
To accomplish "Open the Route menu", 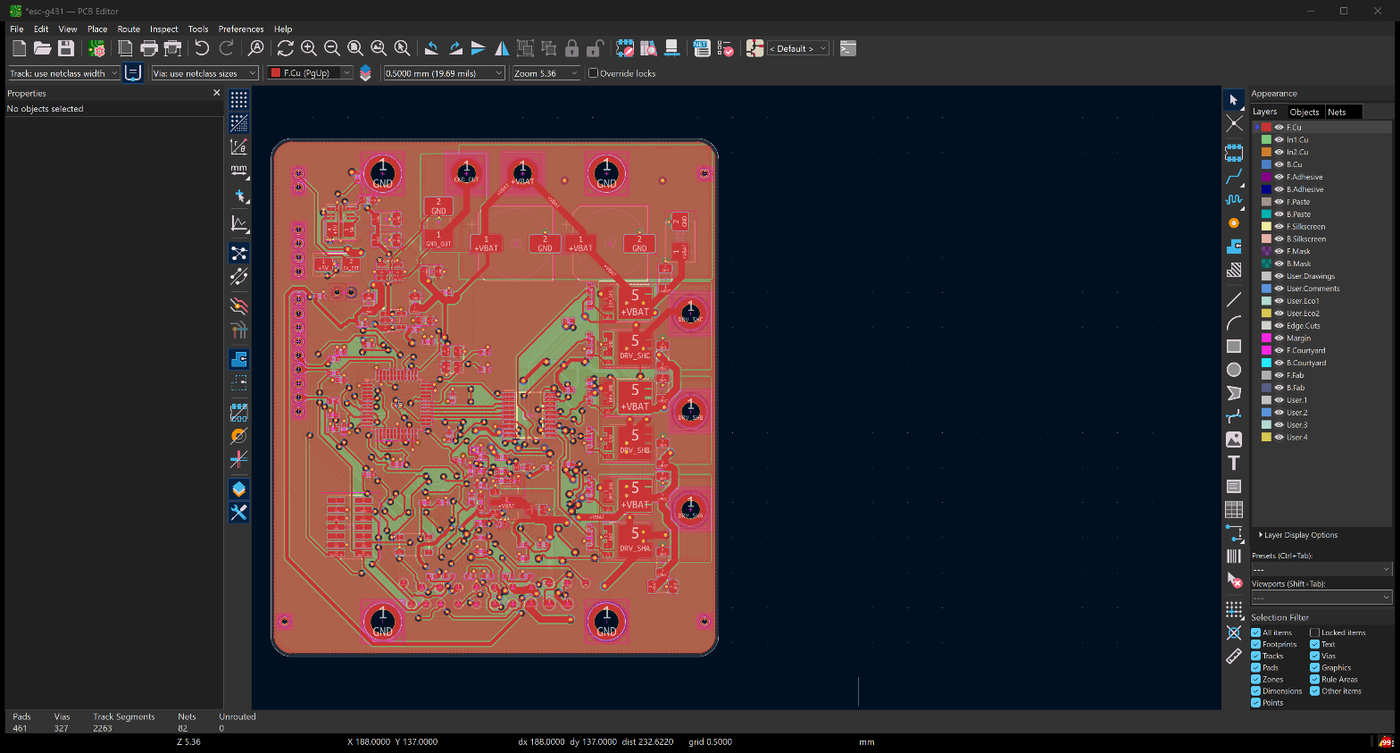I will coord(129,29).
